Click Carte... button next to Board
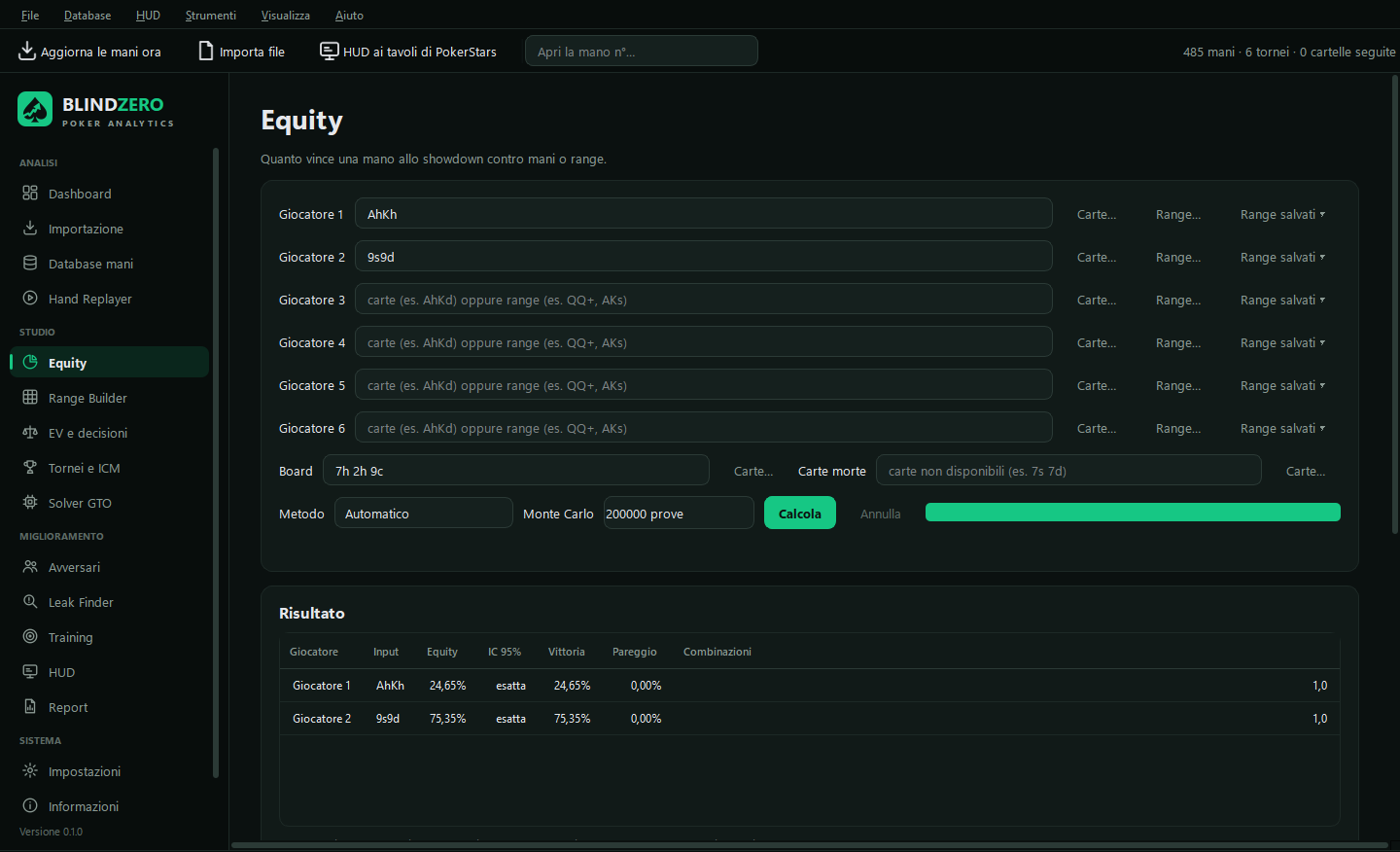1400x852 pixels. [753, 471]
